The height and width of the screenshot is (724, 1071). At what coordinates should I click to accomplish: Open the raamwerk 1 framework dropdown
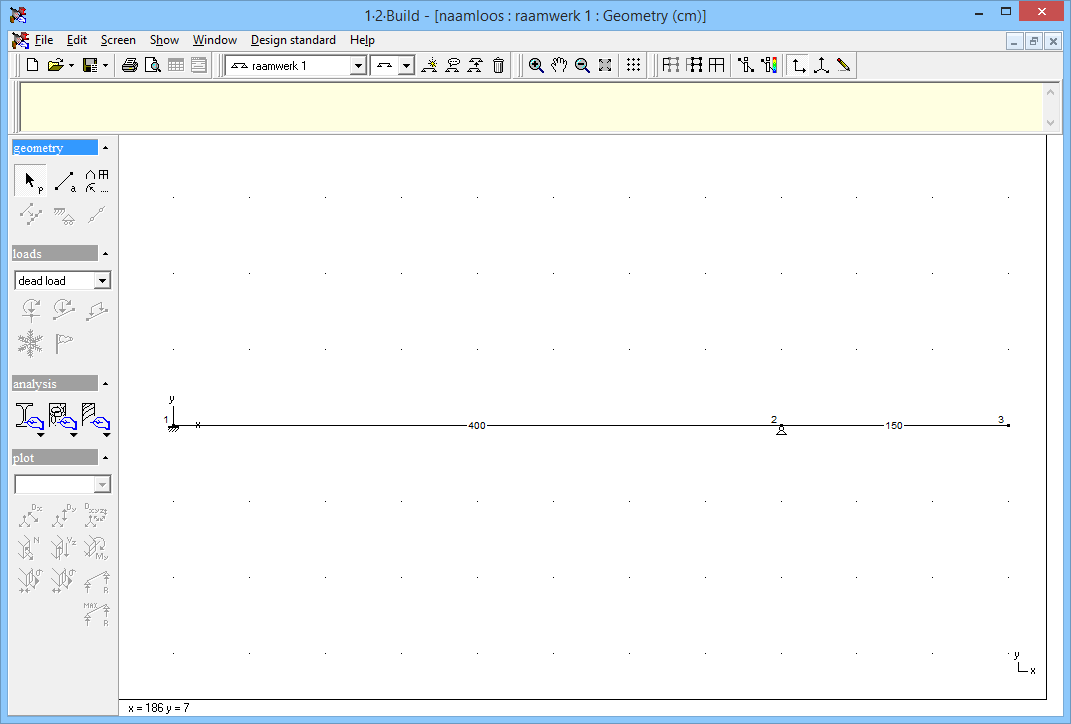(x=358, y=66)
